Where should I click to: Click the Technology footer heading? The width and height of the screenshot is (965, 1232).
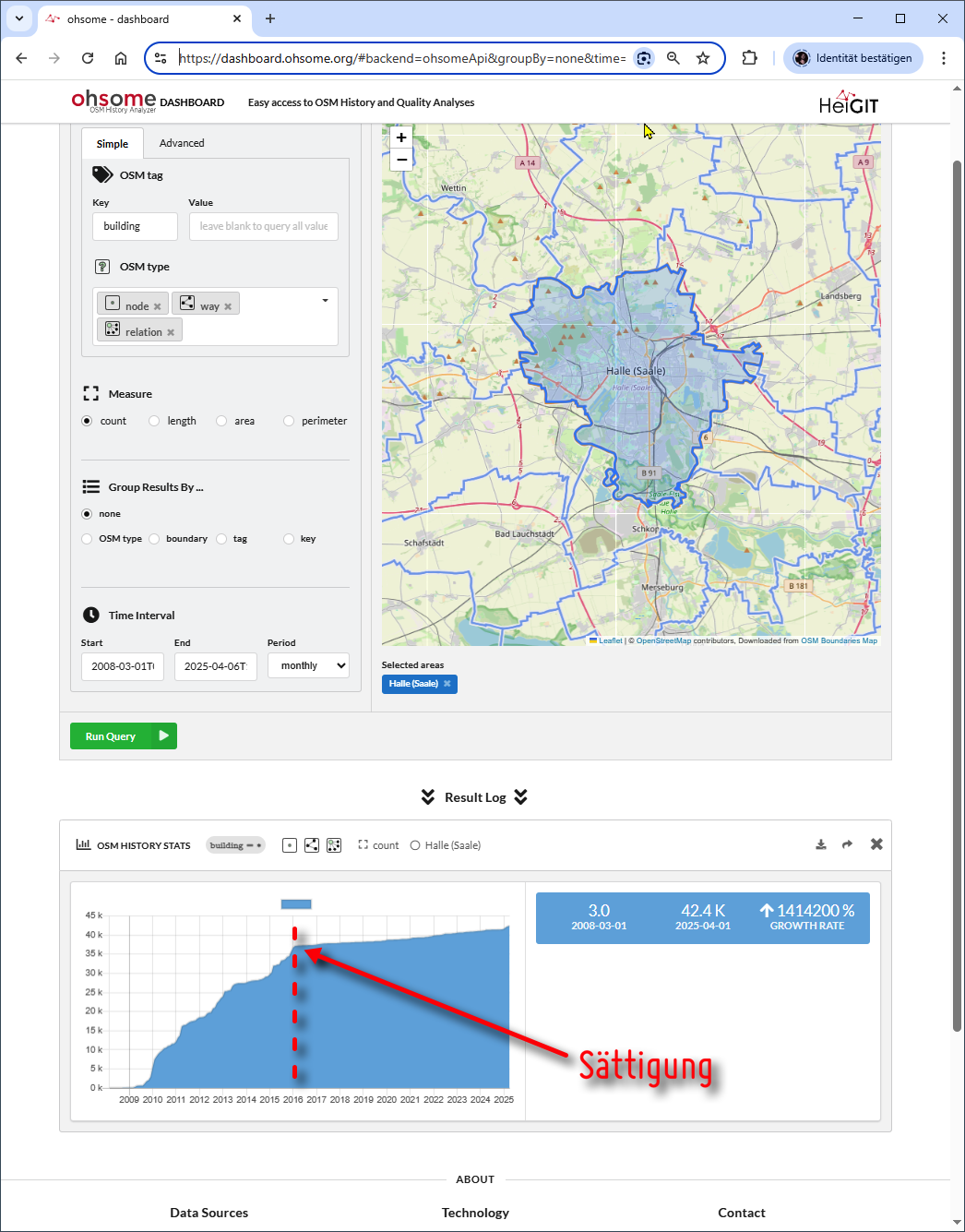pyautogui.click(x=475, y=1213)
